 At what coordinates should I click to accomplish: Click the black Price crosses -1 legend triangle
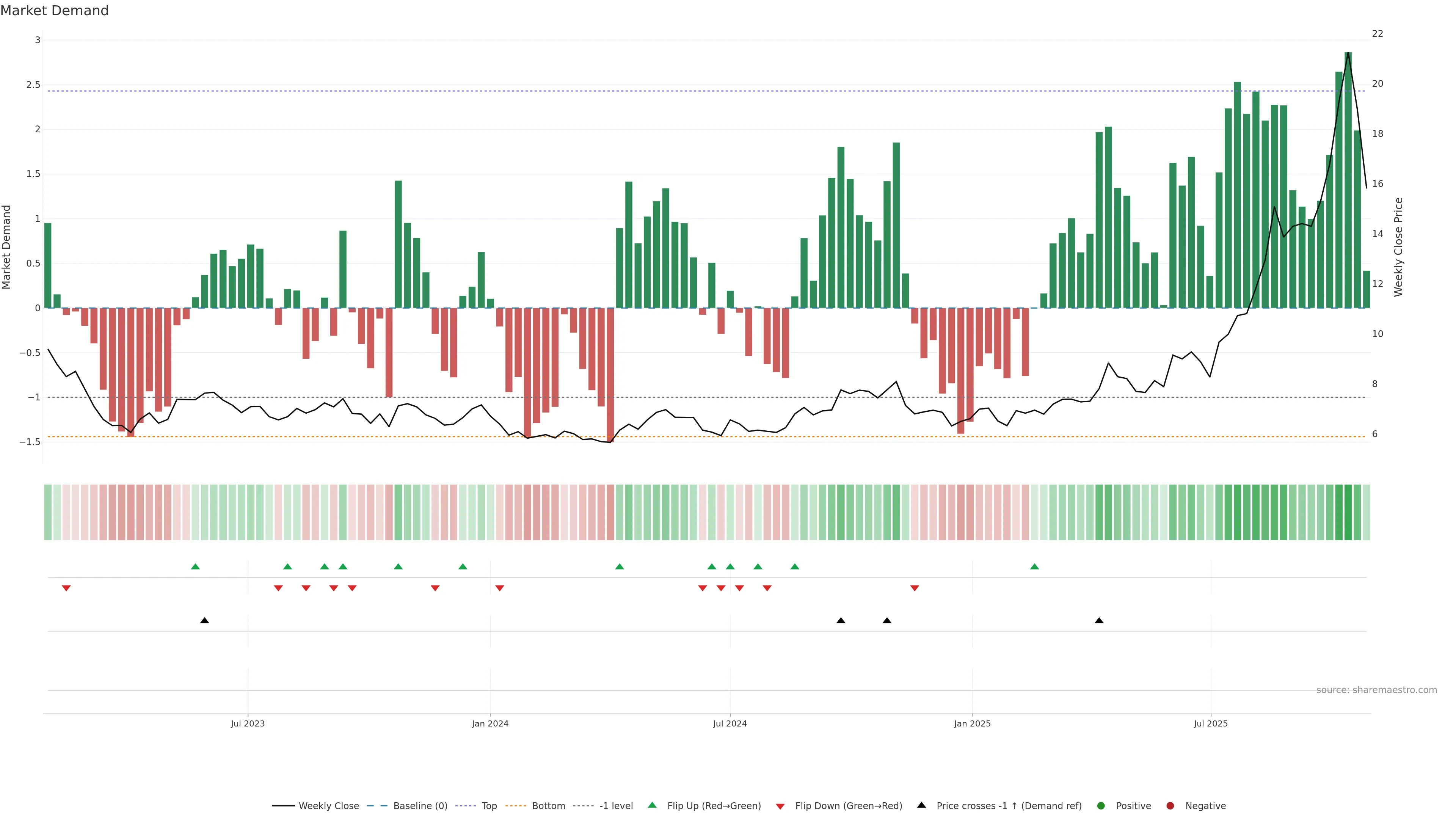921,805
